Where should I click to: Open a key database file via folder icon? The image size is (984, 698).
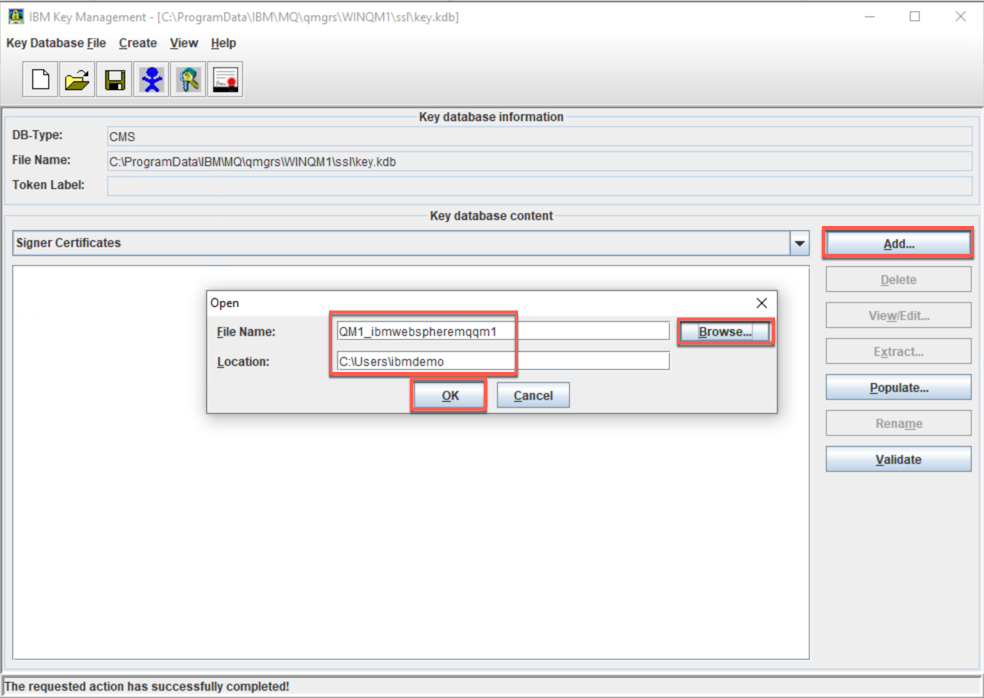[x=77, y=80]
